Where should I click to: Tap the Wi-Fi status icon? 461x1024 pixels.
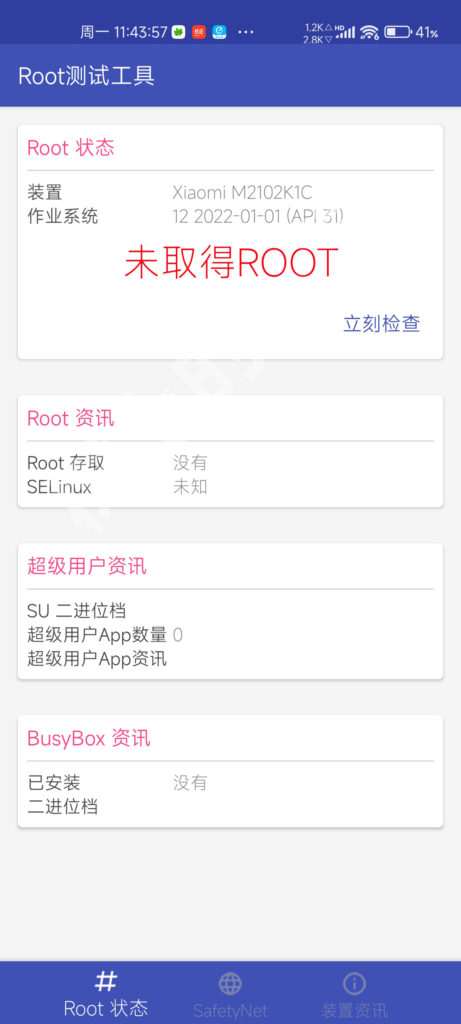click(369, 32)
